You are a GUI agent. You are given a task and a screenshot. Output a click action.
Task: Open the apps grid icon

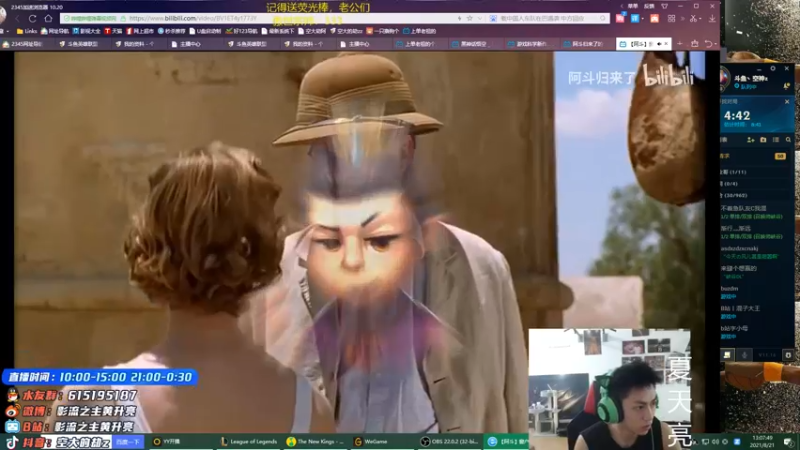pyautogui.click(x=671, y=18)
